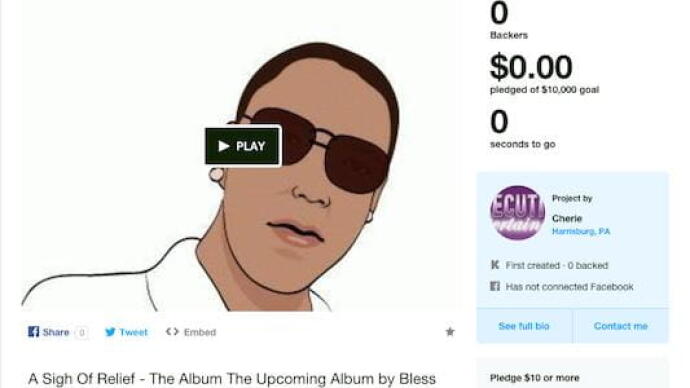Click the Embed text link
The image size is (690, 388).
pos(200,332)
